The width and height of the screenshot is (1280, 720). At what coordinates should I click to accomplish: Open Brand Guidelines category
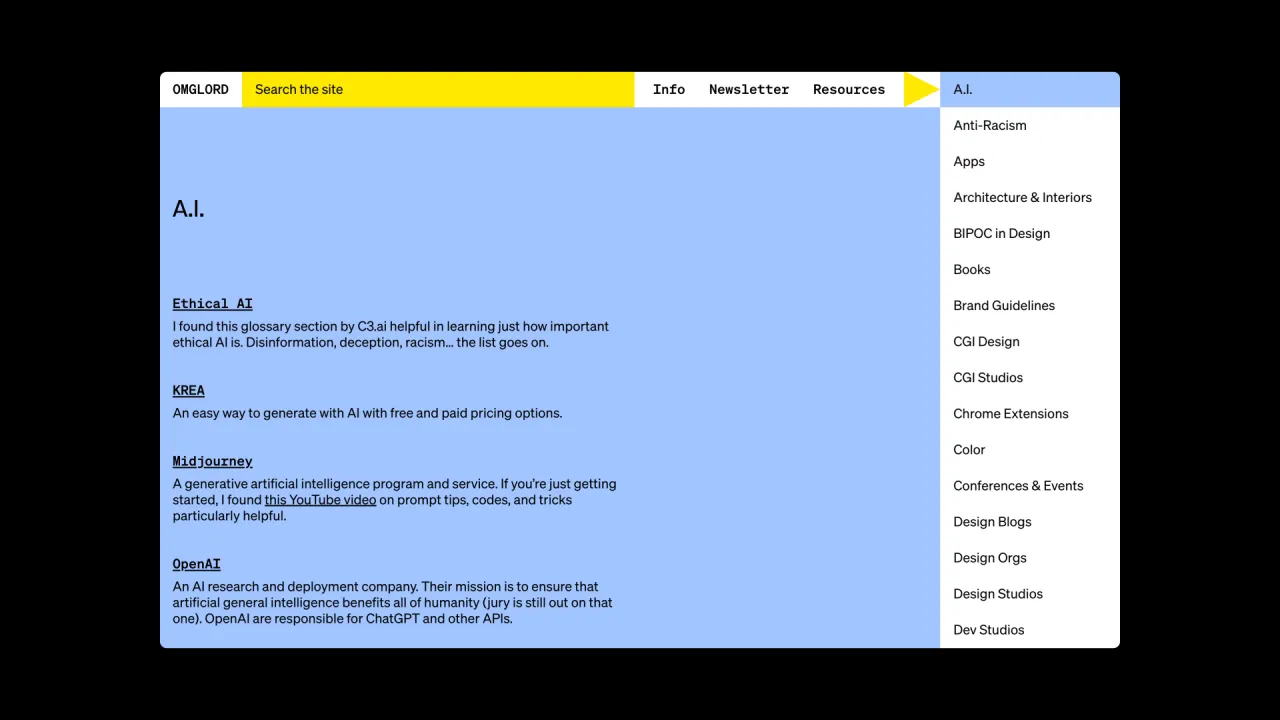pos(1030,305)
